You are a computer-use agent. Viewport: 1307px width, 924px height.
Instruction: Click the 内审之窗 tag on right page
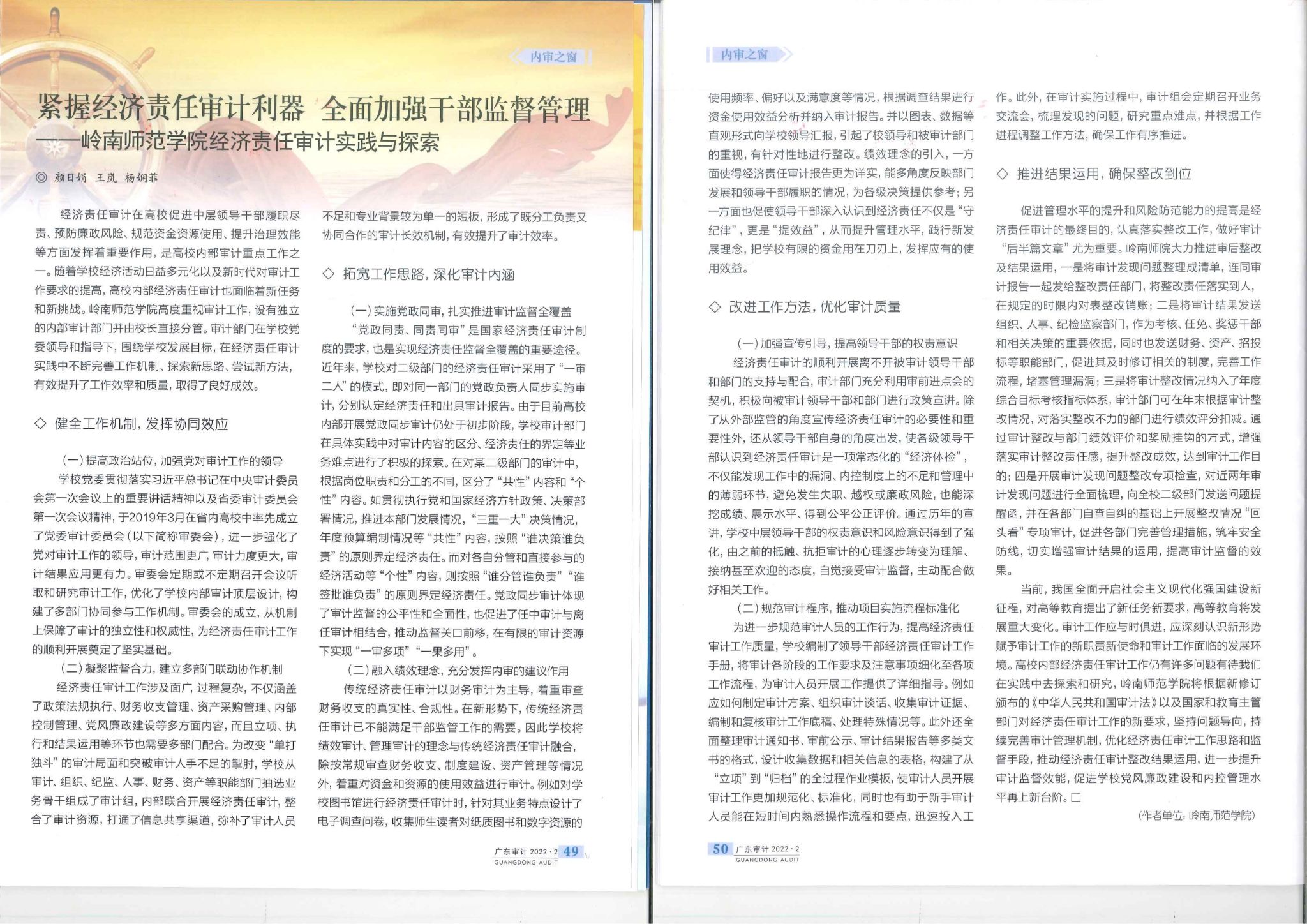744,56
